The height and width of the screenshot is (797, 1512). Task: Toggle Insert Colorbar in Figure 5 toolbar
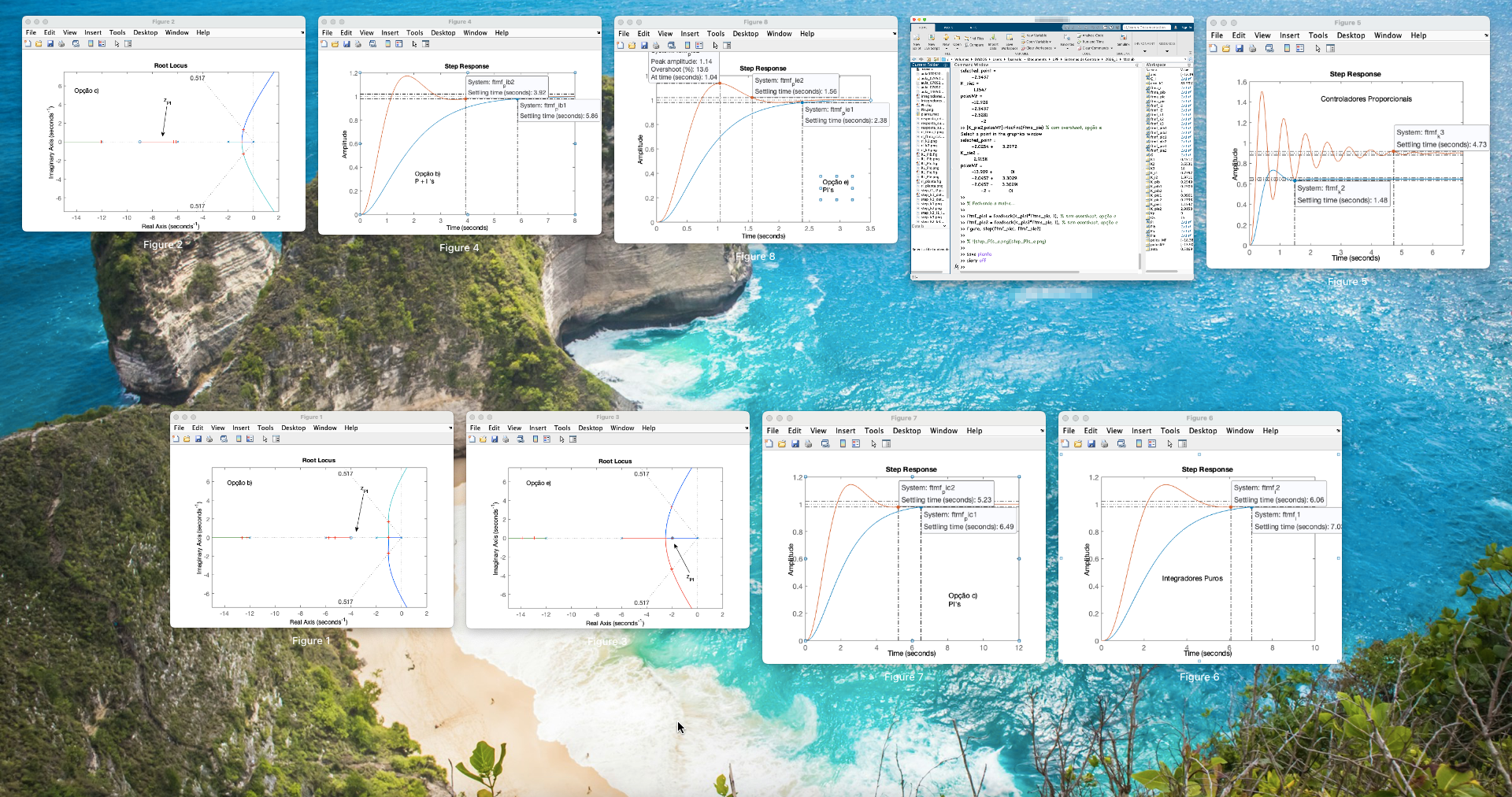tap(1287, 48)
